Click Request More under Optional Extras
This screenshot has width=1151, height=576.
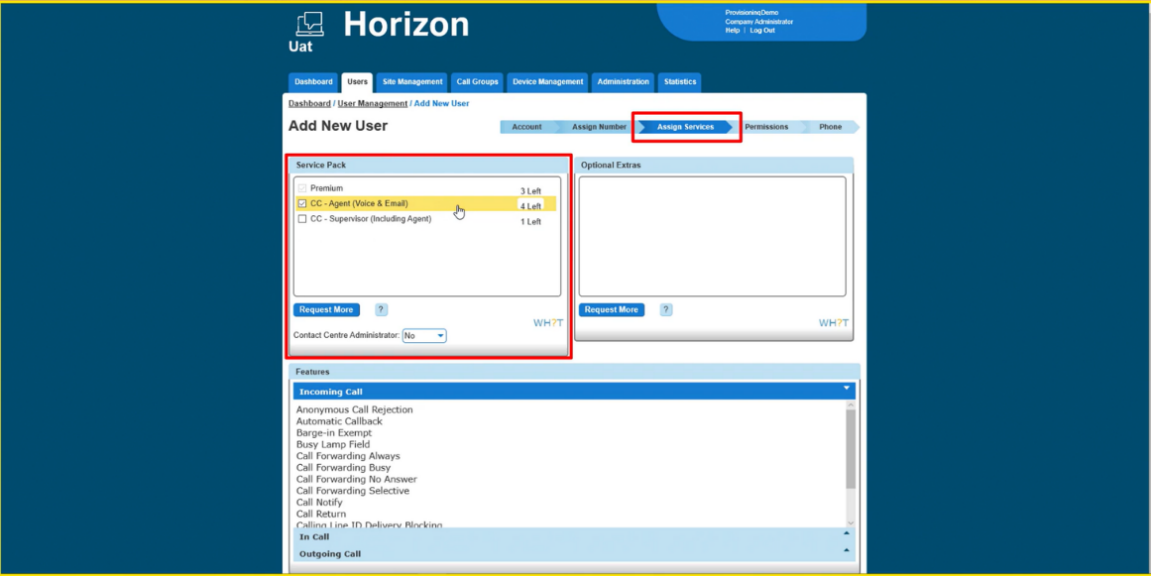(x=611, y=310)
